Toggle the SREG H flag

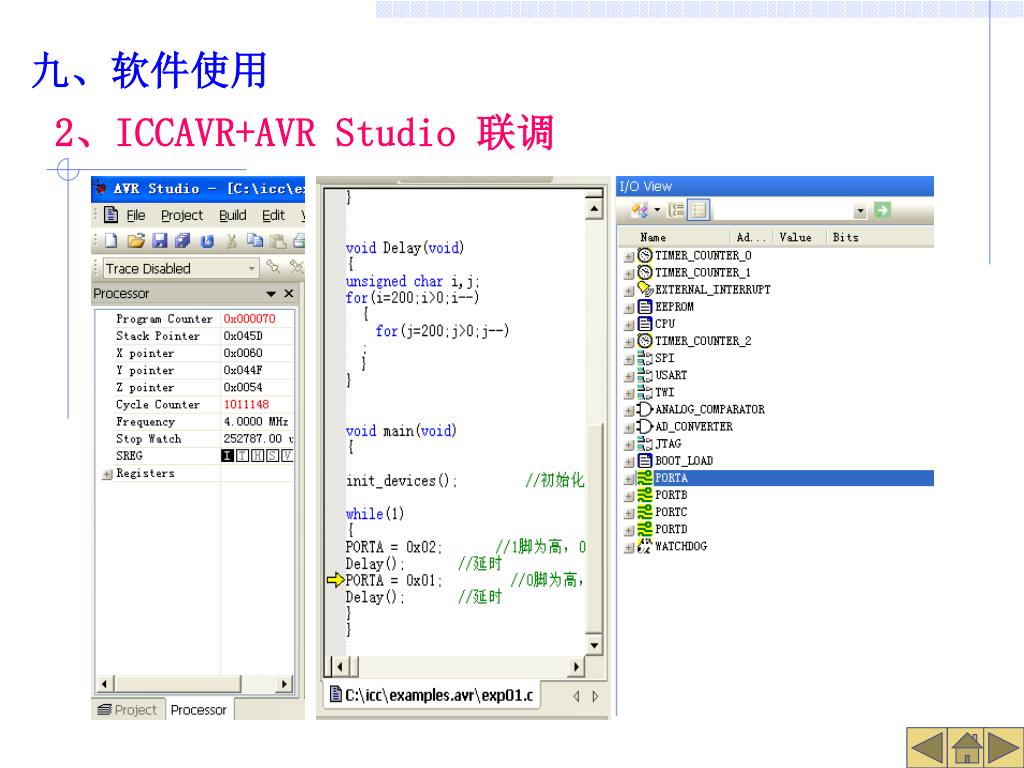(x=257, y=456)
